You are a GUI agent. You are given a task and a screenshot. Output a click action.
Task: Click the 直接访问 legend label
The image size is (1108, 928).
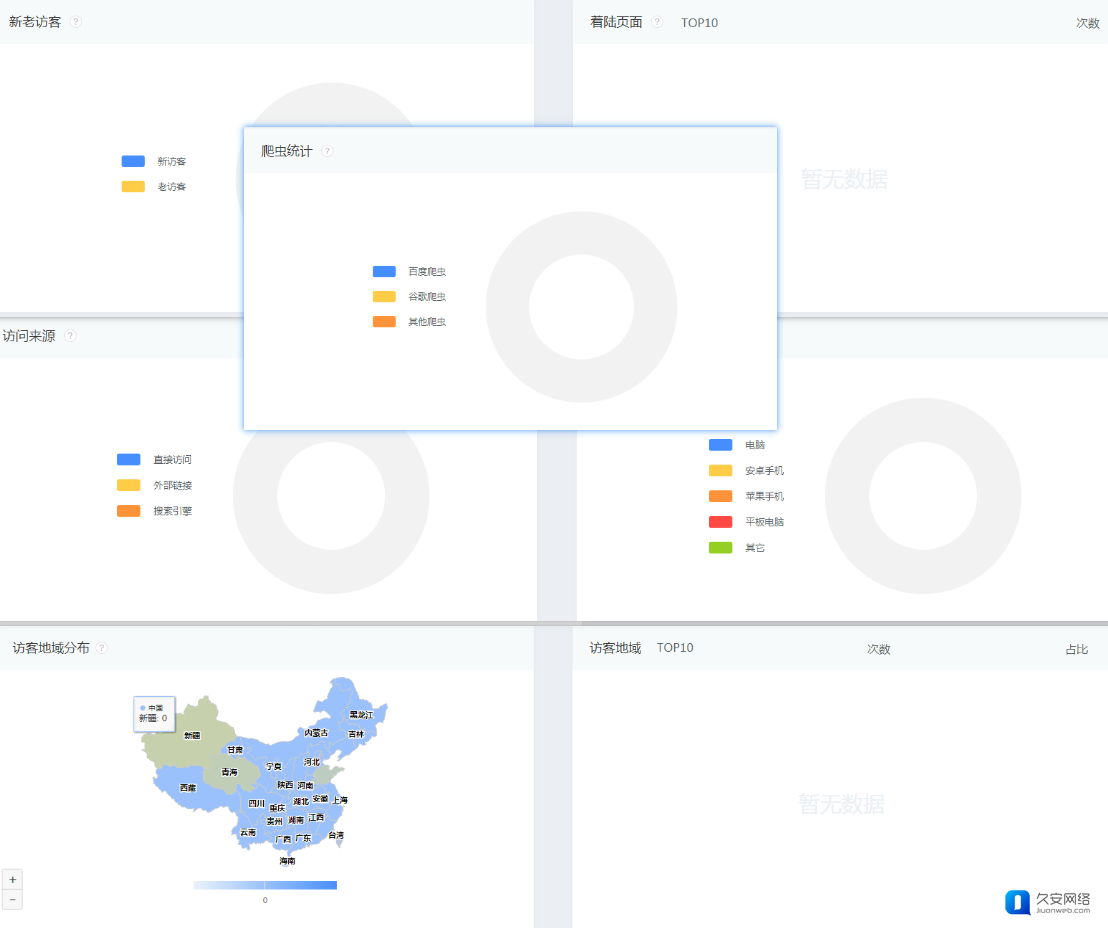[172, 460]
